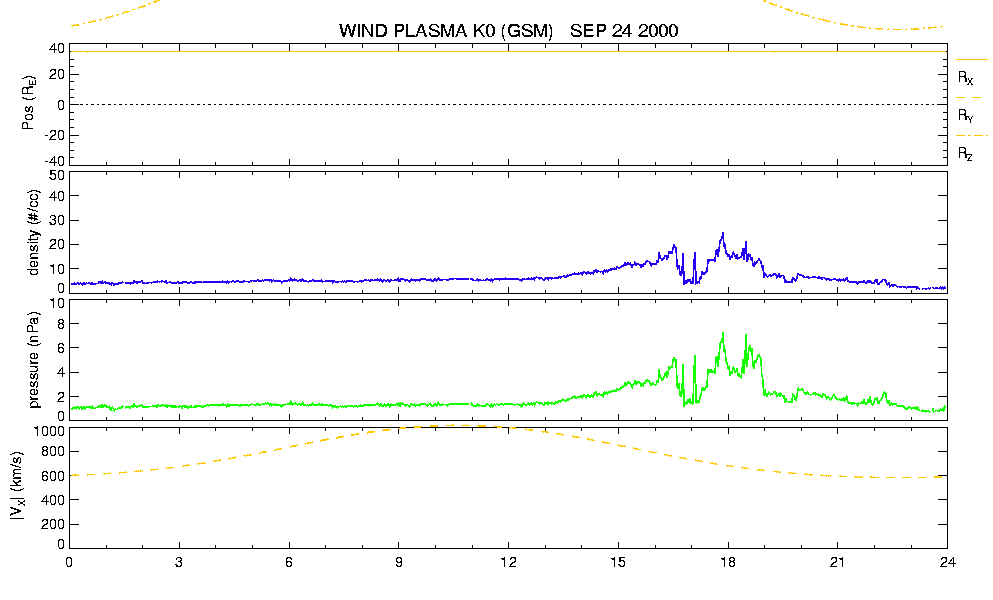Click the -20 tick on the position axis
This screenshot has width=993, height=600.
[x=55, y=135]
